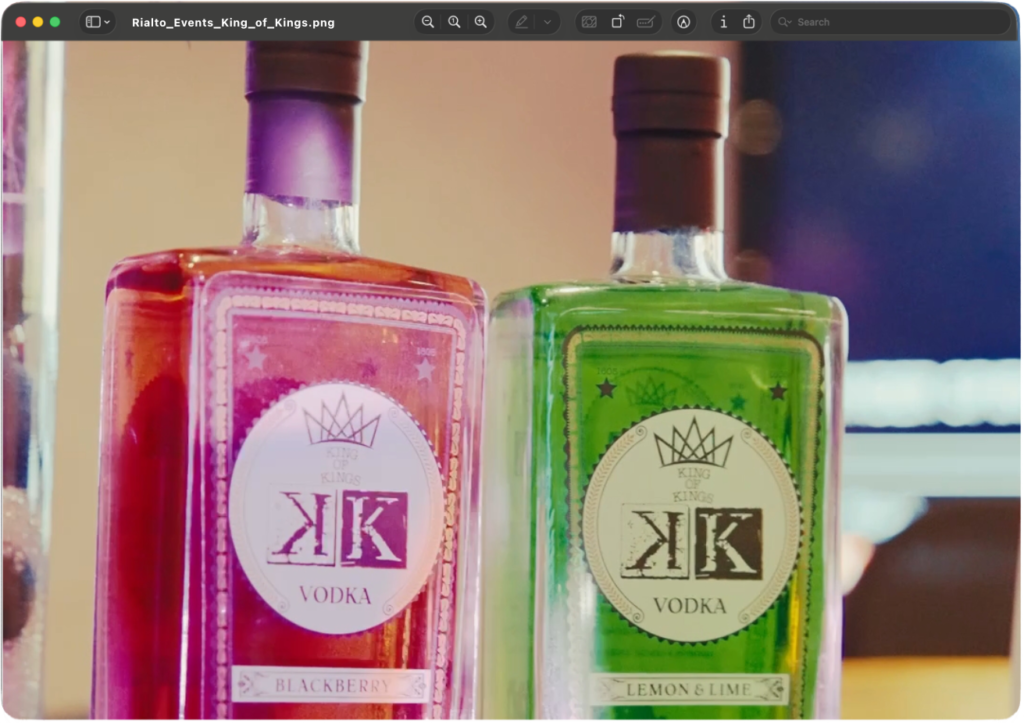This screenshot has height=723, width=1024.
Task: Open search options via magnifier icon
Action: [x=784, y=22]
